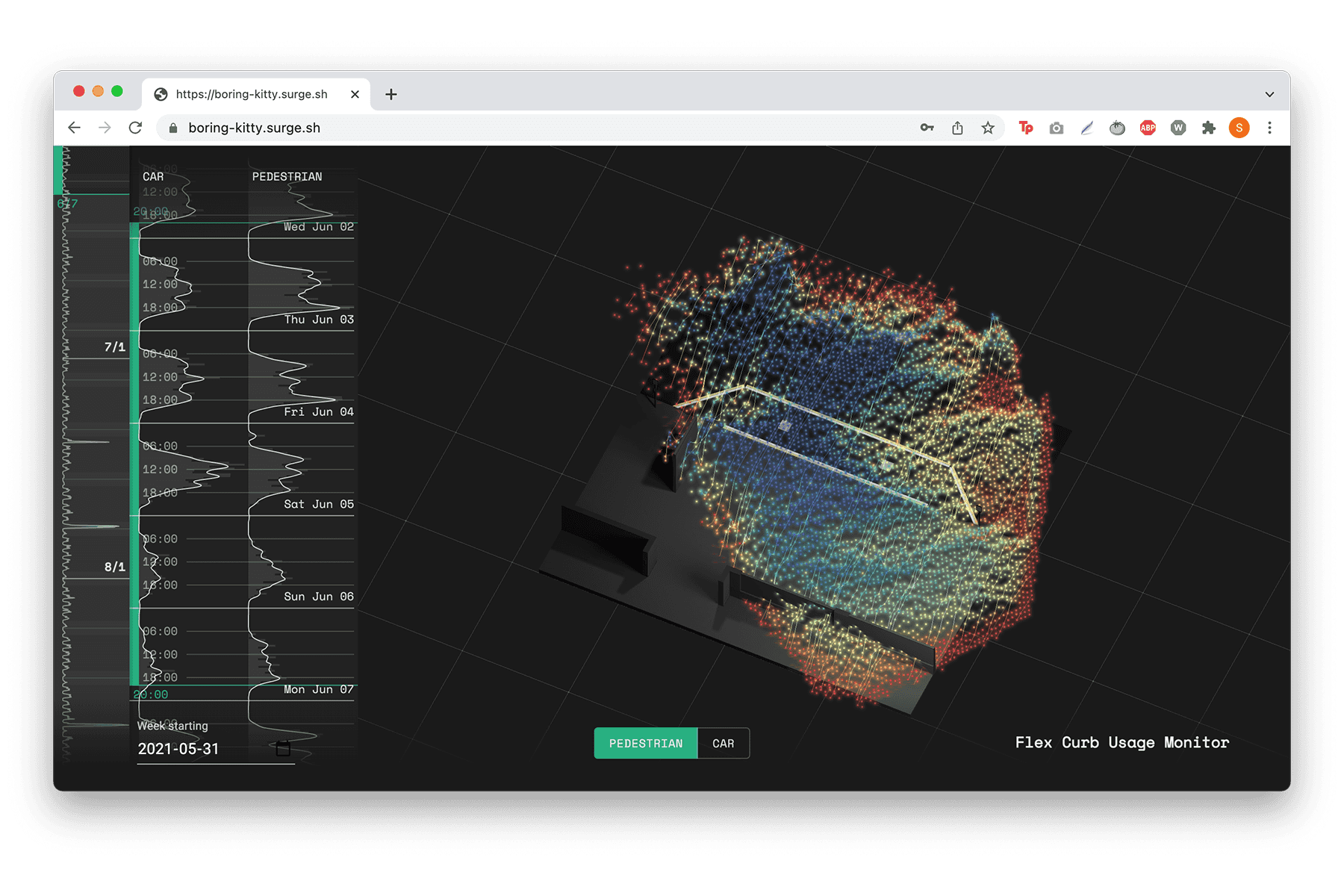Viewport: 1344px width, 896px height.
Task: Click the 7/1 marker on overview timeline
Action: coord(114,347)
